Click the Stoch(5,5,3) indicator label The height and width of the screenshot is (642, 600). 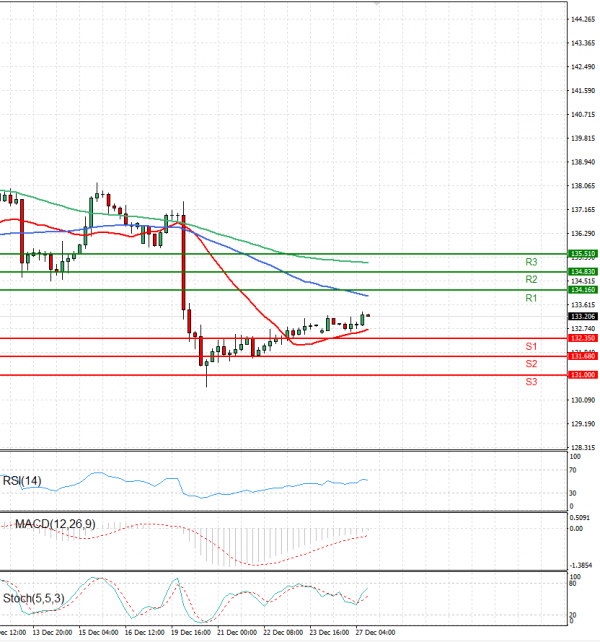(x=34, y=599)
